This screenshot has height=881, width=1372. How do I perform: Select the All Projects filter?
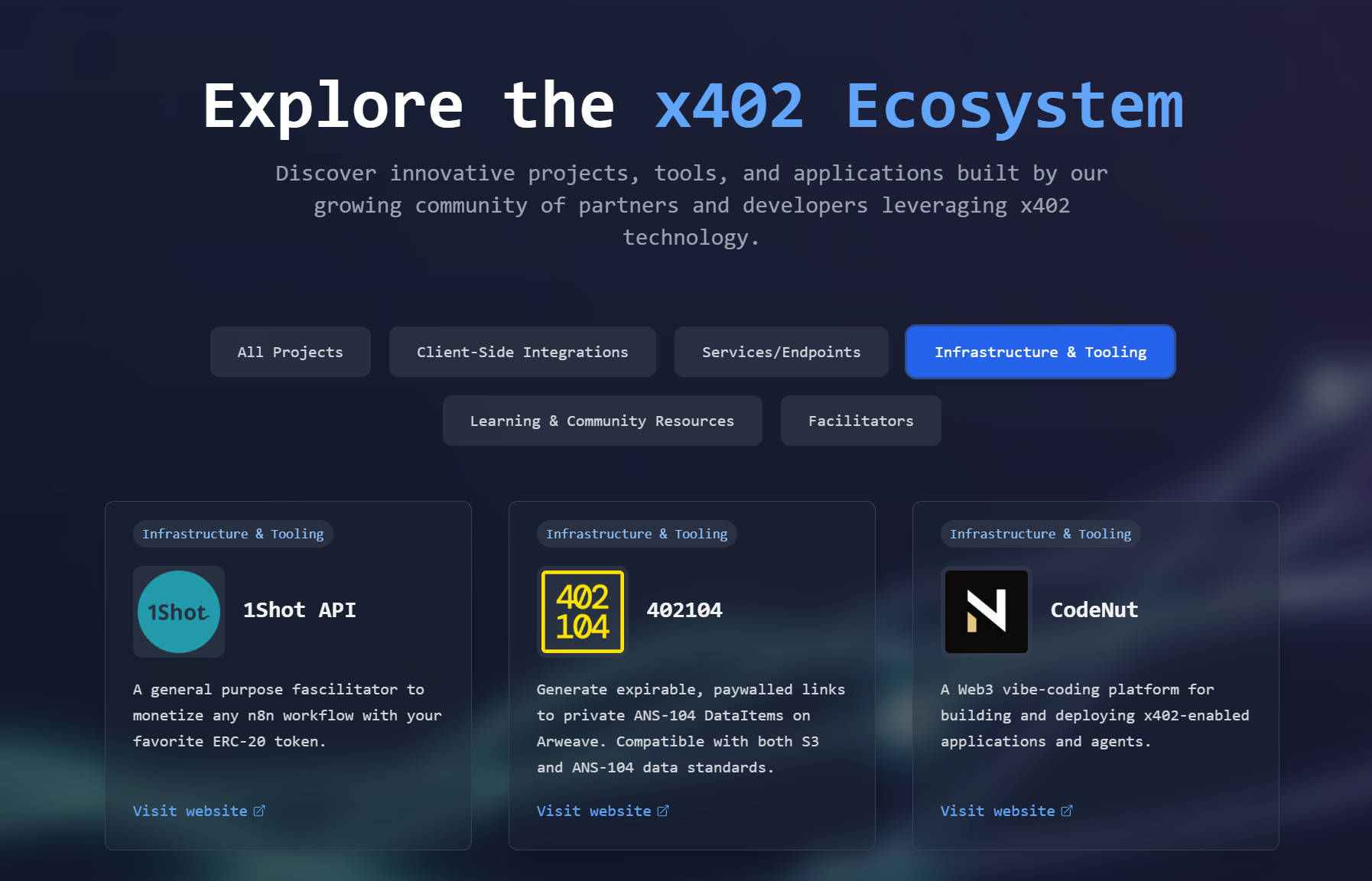(291, 352)
